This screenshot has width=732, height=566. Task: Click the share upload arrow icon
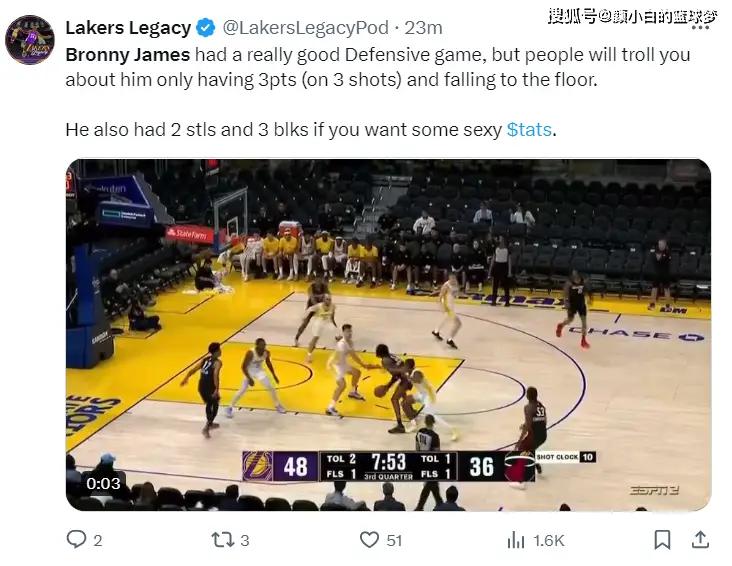pyautogui.click(x=701, y=540)
